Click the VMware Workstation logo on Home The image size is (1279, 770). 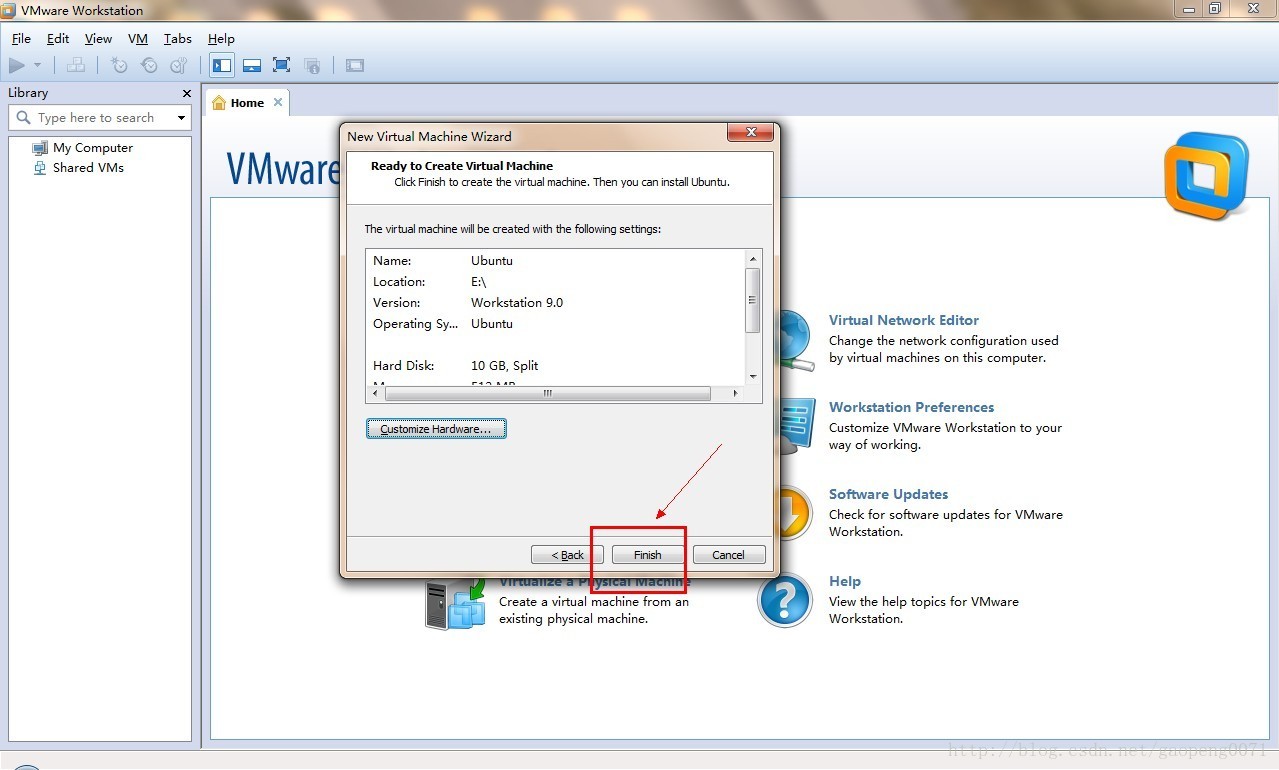click(x=1207, y=176)
